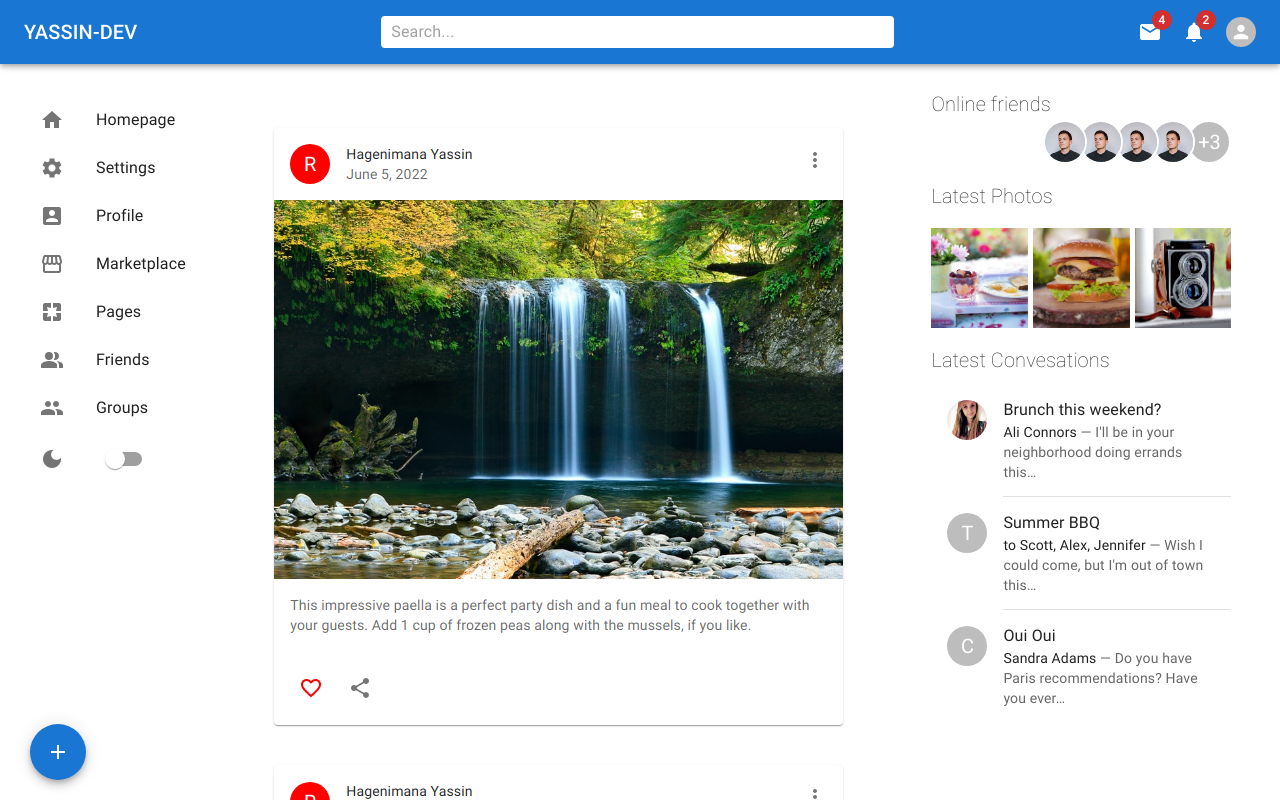
Task: Open Settings in the sidebar
Action: [x=125, y=168]
